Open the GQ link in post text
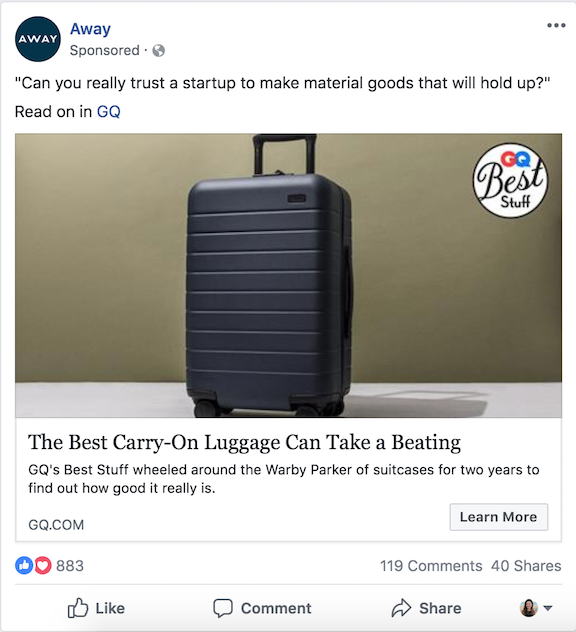The width and height of the screenshot is (576, 632). (108, 112)
